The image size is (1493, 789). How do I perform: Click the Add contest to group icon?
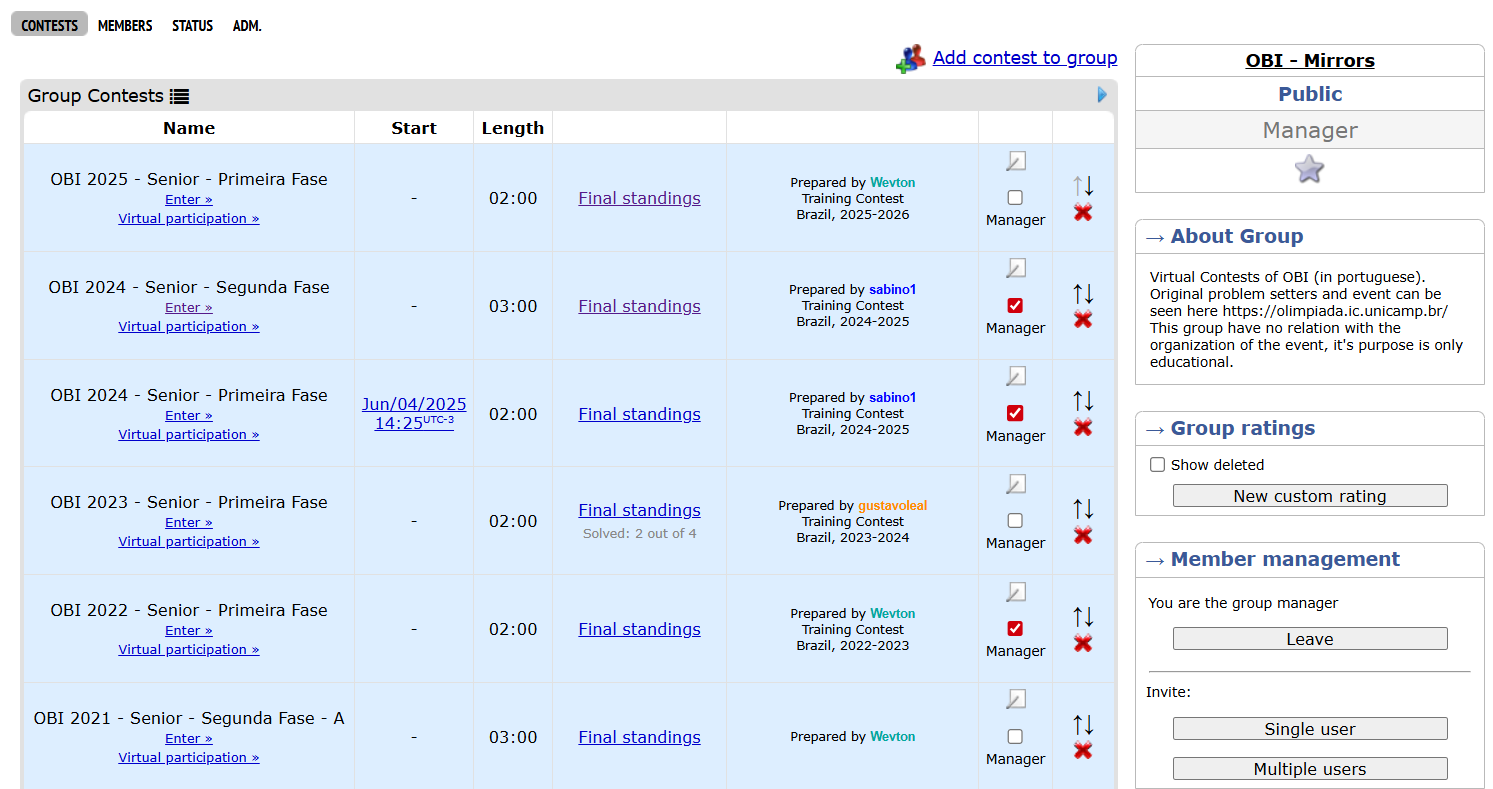(x=910, y=59)
